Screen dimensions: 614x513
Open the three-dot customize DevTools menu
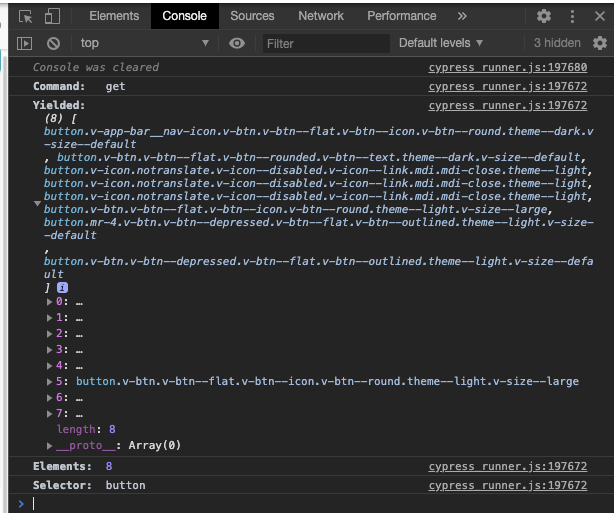[x=572, y=16]
